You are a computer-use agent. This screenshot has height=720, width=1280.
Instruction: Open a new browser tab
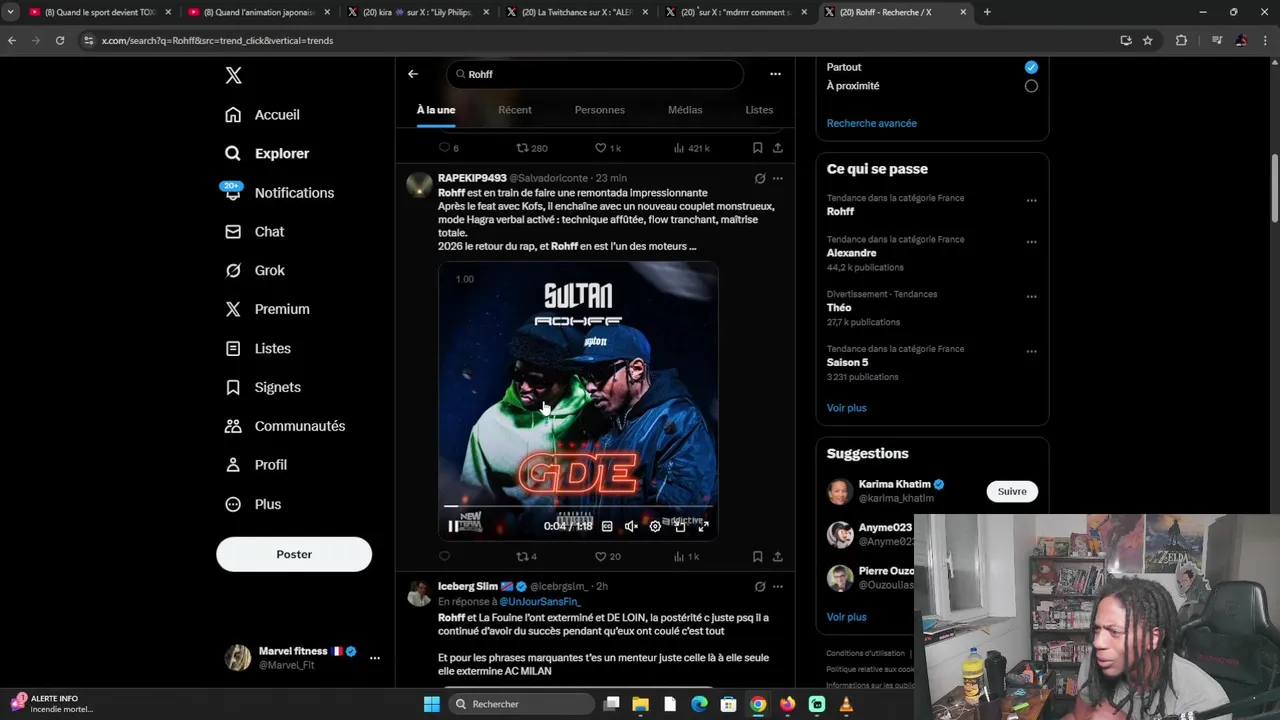coord(987,12)
